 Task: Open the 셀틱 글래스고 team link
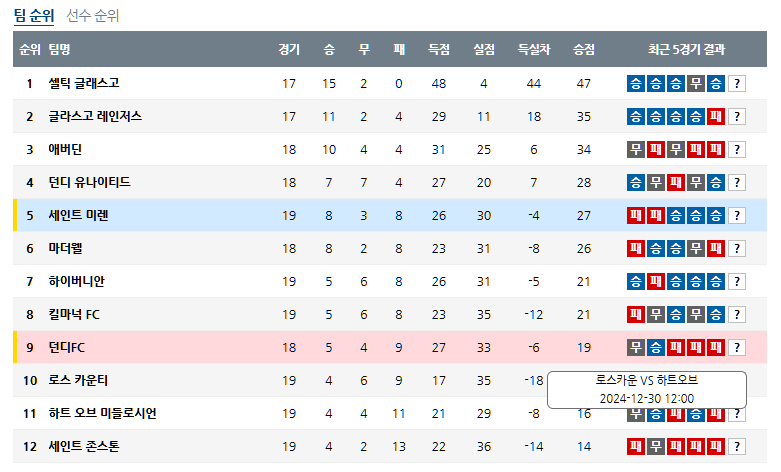pos(84,83)
